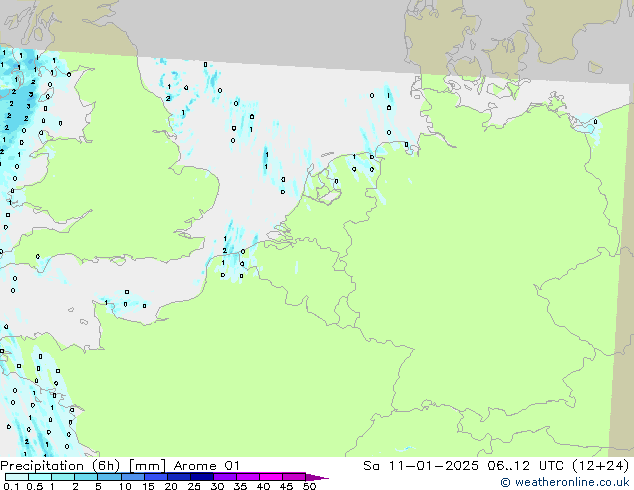
Task: Click the '0.1' legend scale label
Action: click(11, 486)
